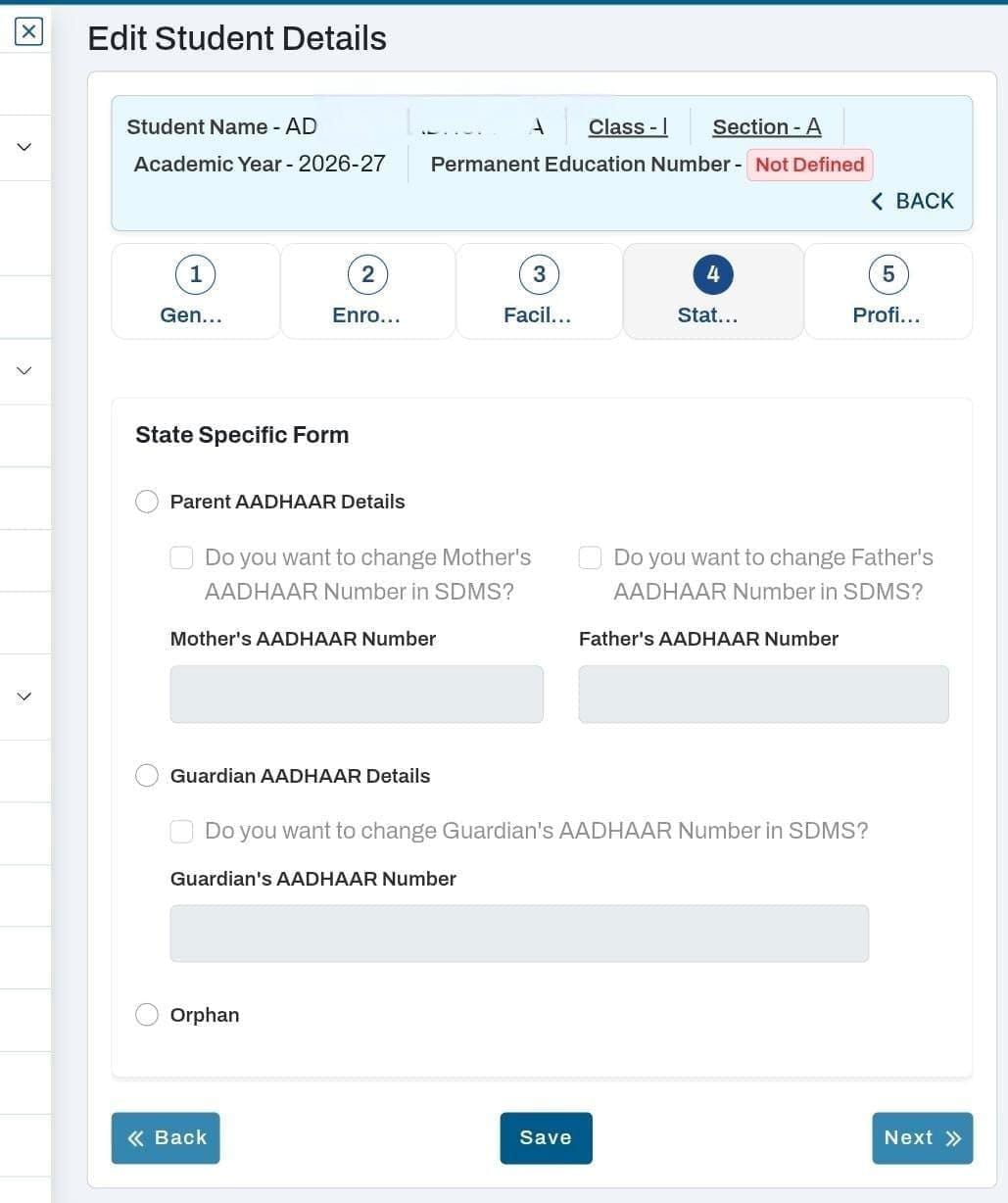Go to Next step button
Viewport: 1008px width, 1203px height.
(922, 1138)
